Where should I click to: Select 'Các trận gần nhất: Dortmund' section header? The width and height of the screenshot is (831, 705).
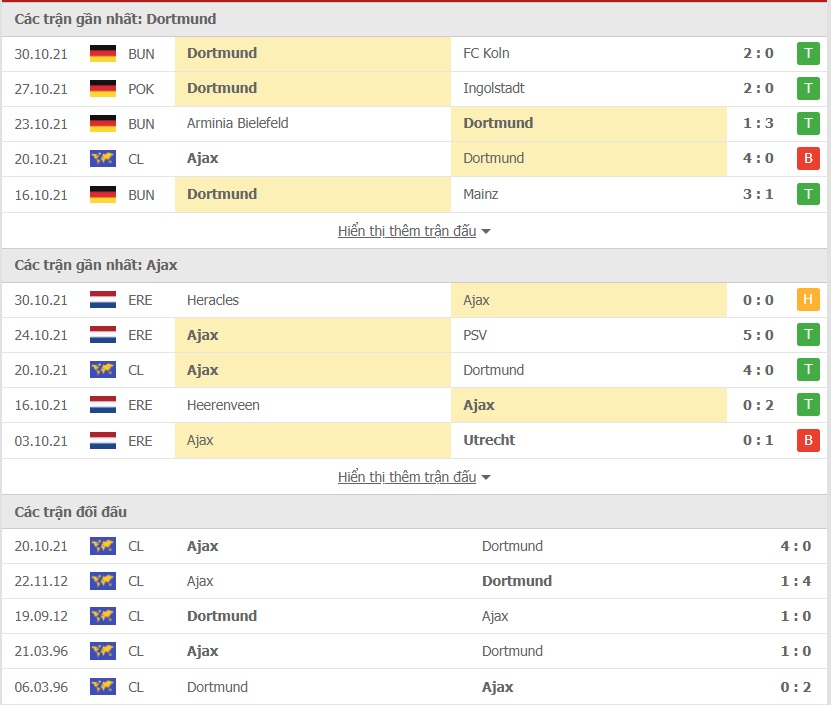(x=115, y=19)
